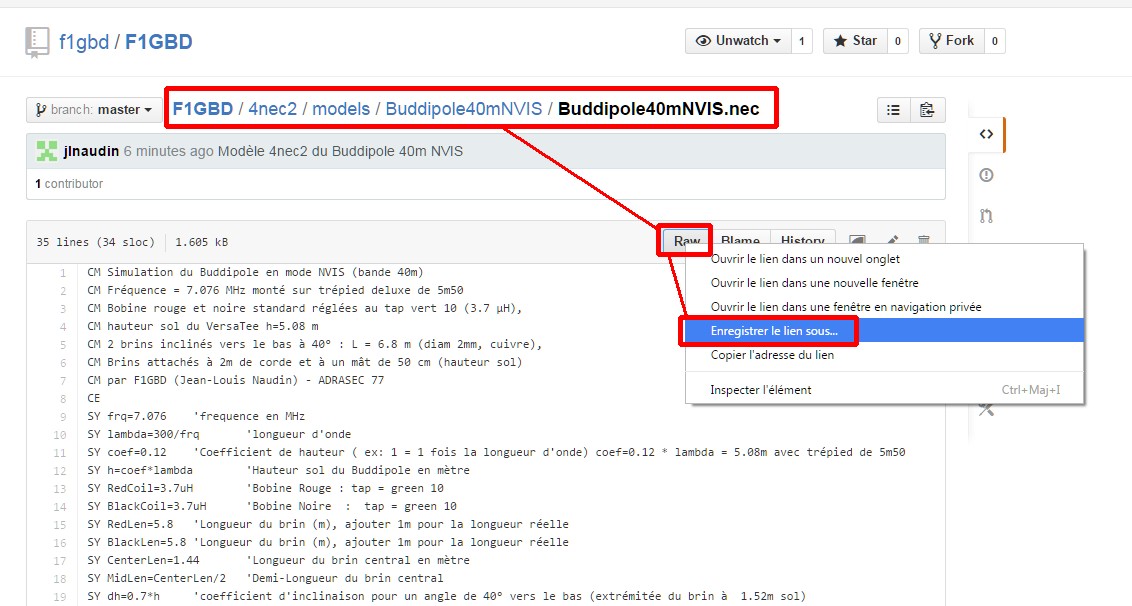
Task: Go to Buddipole40mNVIS folder in breadcrumb
Action: (463, 109)
